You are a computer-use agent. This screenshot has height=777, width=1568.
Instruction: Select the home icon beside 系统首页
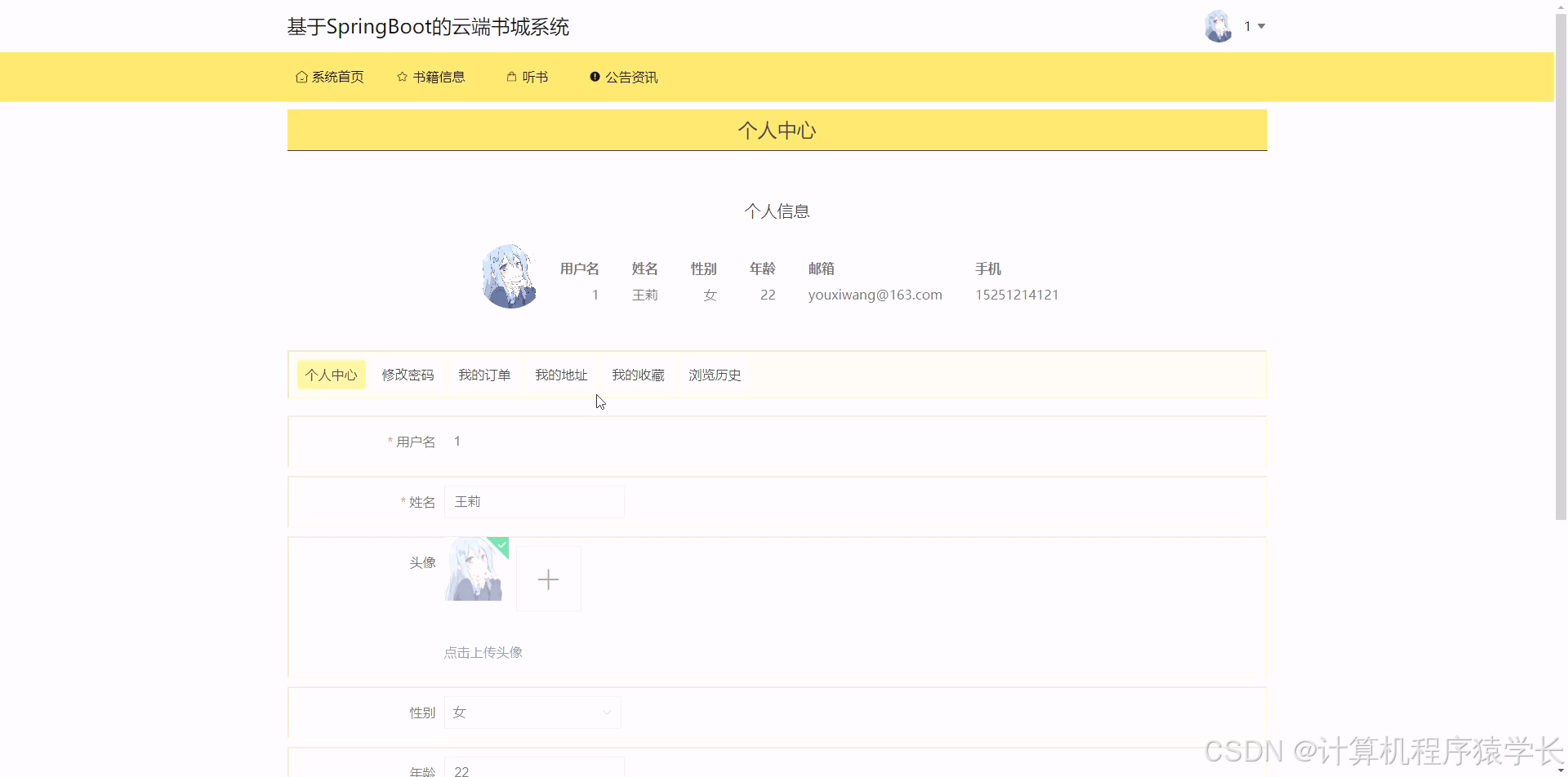coord(301,76)
